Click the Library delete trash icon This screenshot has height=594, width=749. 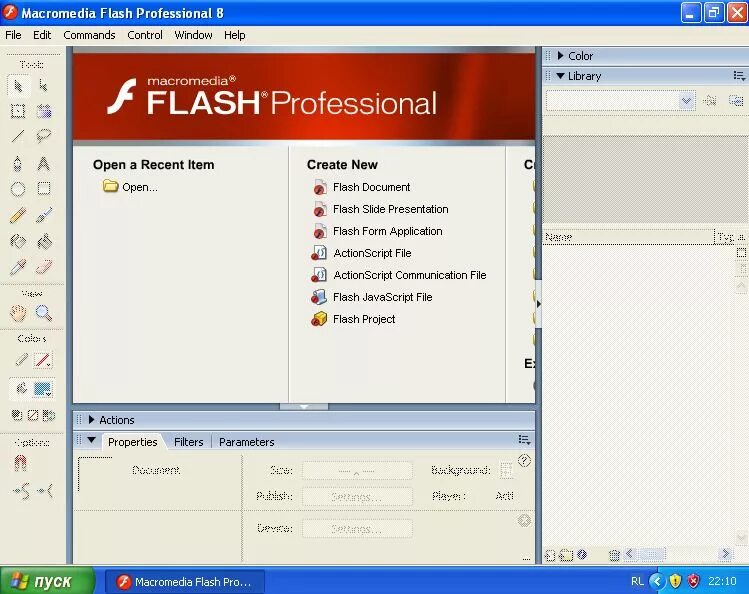(x=614, y=555)
